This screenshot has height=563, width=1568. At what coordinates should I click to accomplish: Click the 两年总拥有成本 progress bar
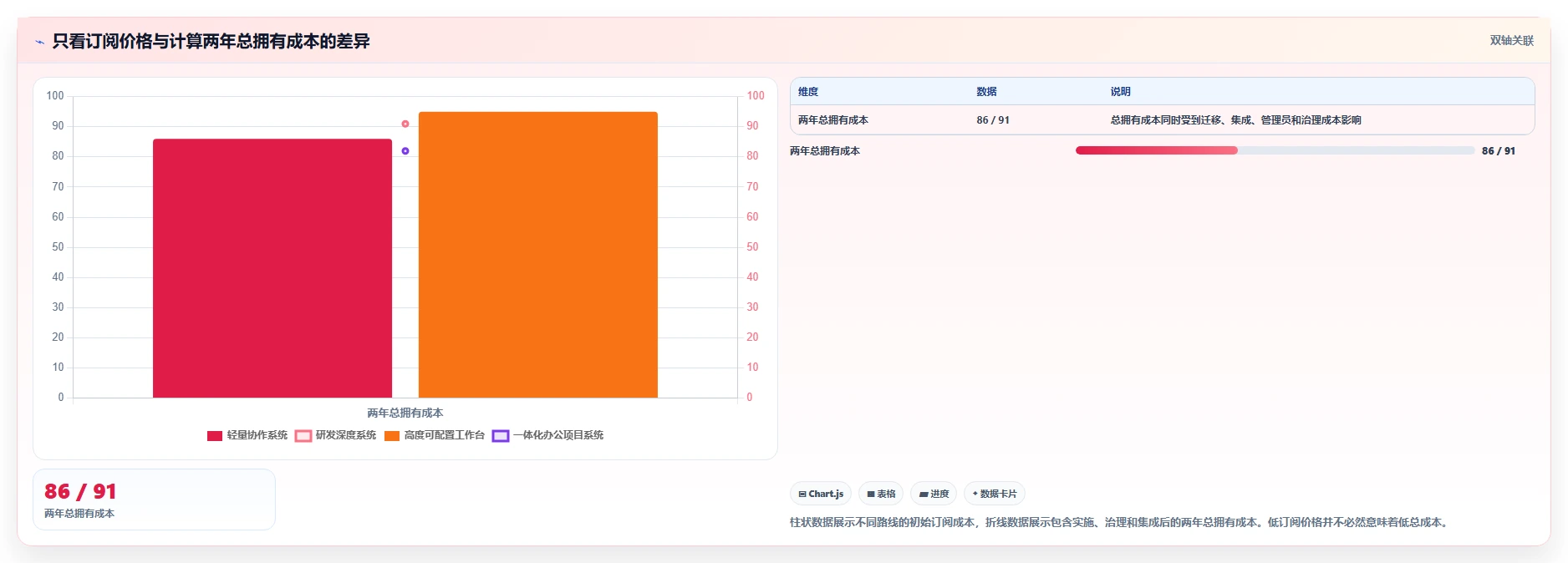tap(1275, 150)
